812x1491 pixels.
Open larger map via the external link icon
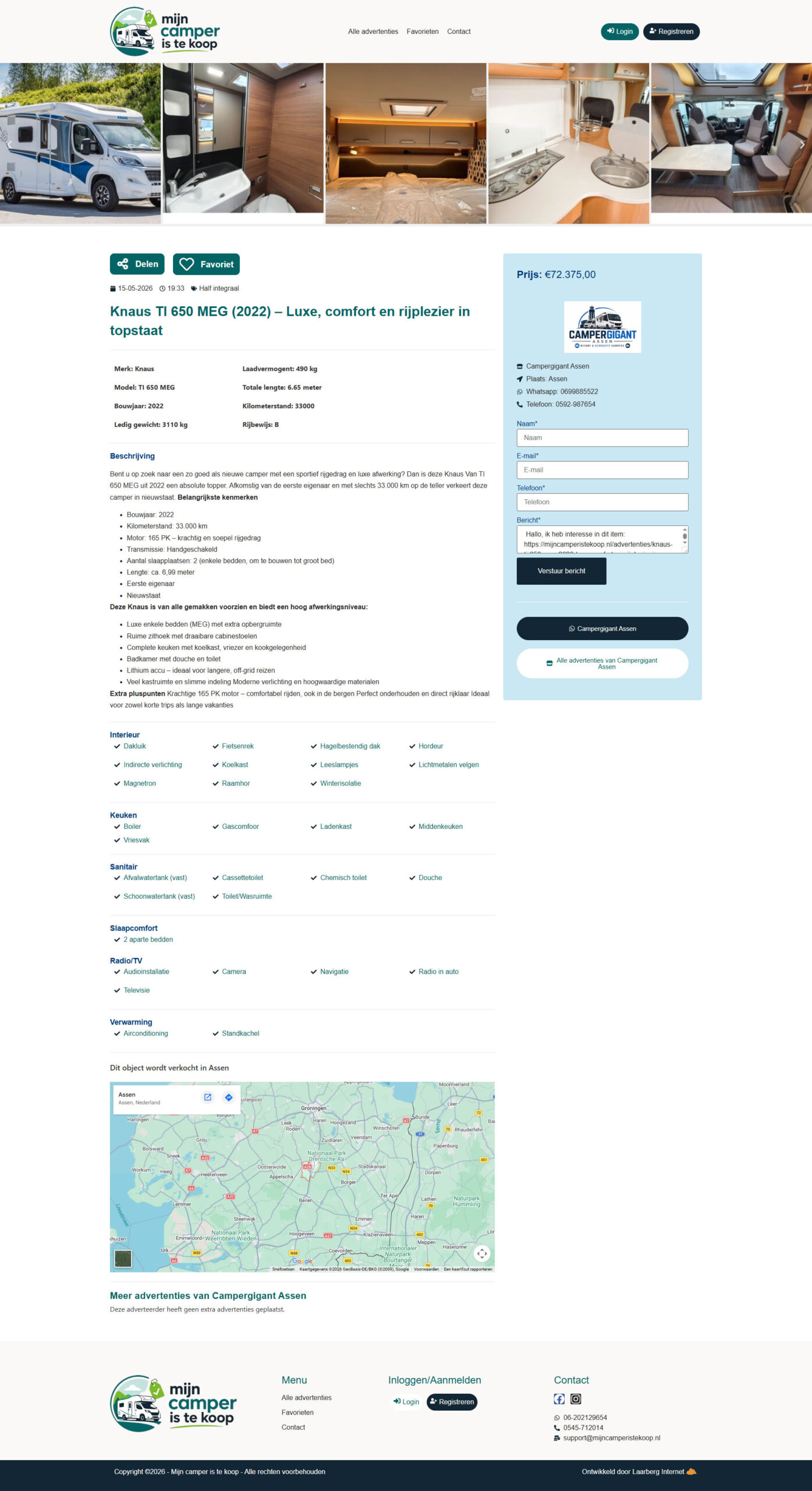tap(207, 1097)
